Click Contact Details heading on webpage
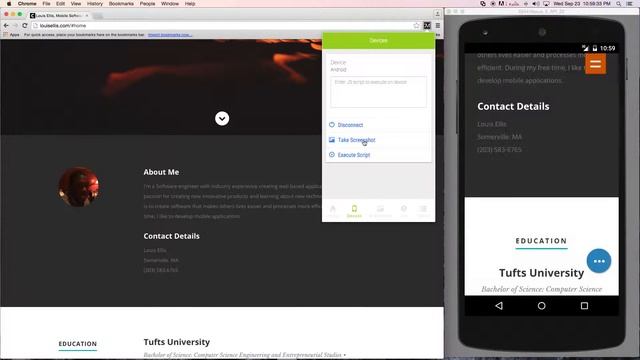The height and width of the screenshot is (360, 640). [x=171, y=236]
